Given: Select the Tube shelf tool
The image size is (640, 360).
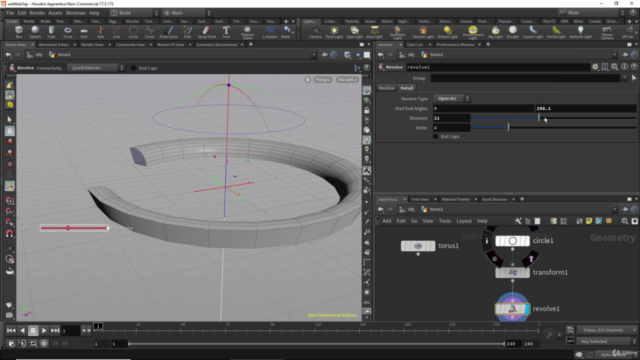Looking at the screenshot, I should [51, 32].
